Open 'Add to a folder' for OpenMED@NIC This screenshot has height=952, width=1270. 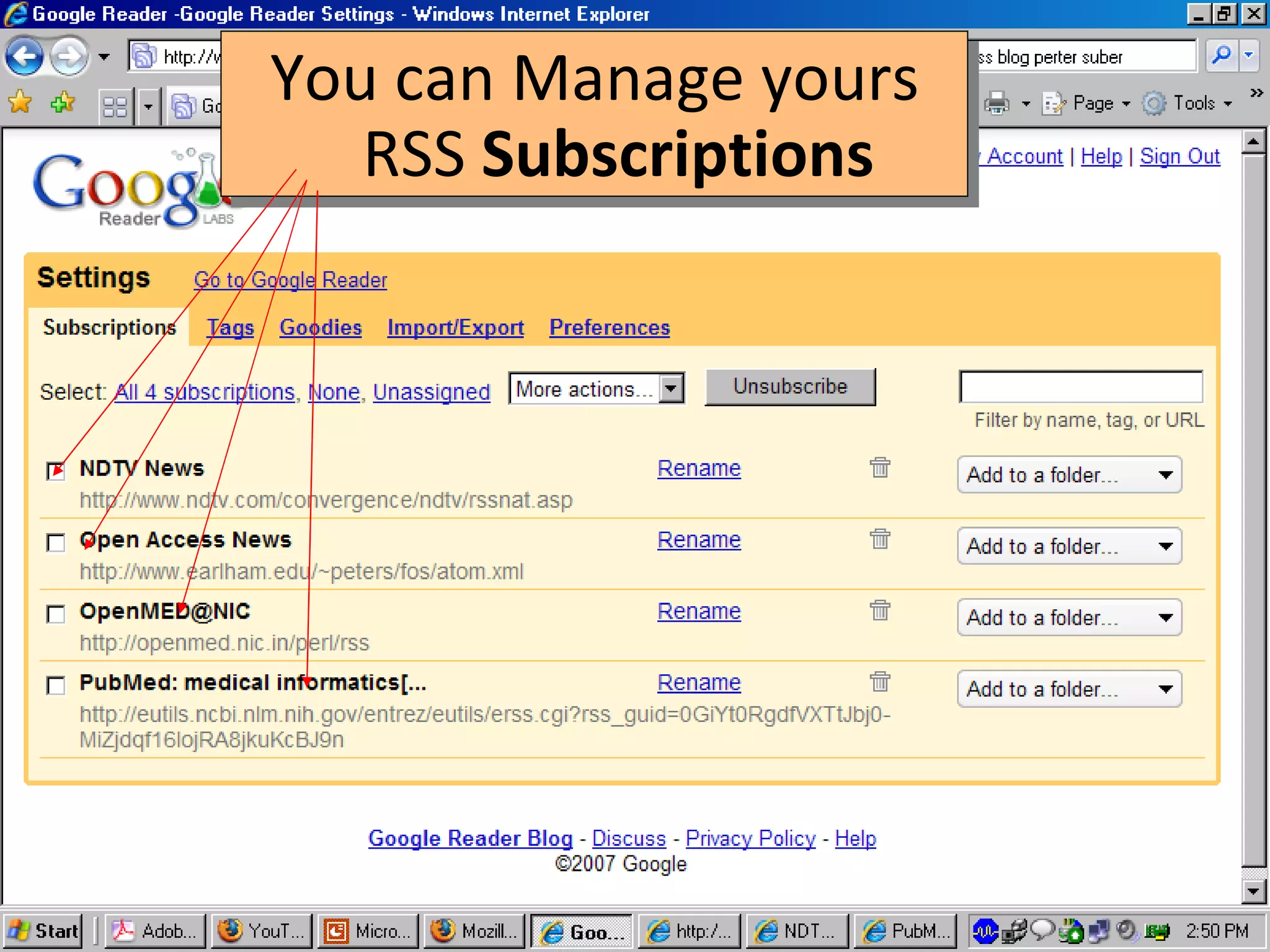point(1070,617)
